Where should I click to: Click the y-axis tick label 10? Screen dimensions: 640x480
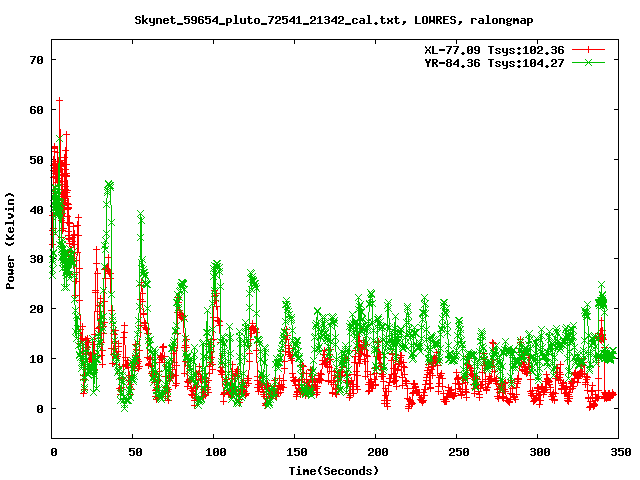pyautogui.click(x=36, y=359)
